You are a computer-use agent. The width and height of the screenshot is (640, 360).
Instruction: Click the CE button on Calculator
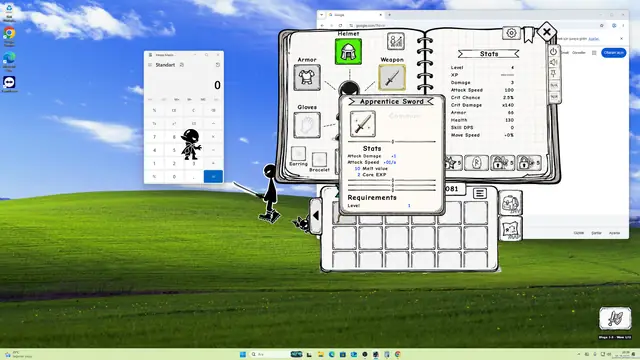tap(174, 110)
